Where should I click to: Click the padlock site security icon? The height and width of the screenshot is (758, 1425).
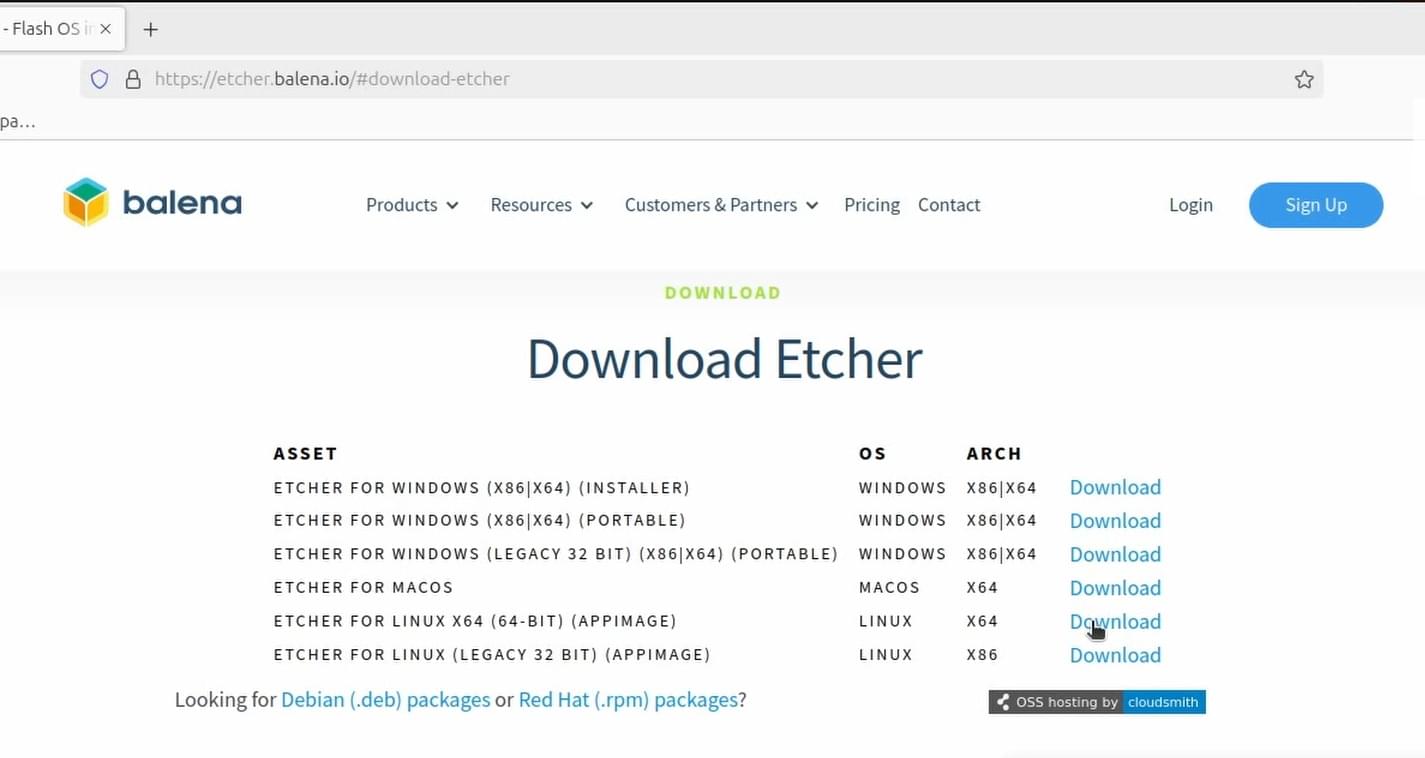point(133,79)
